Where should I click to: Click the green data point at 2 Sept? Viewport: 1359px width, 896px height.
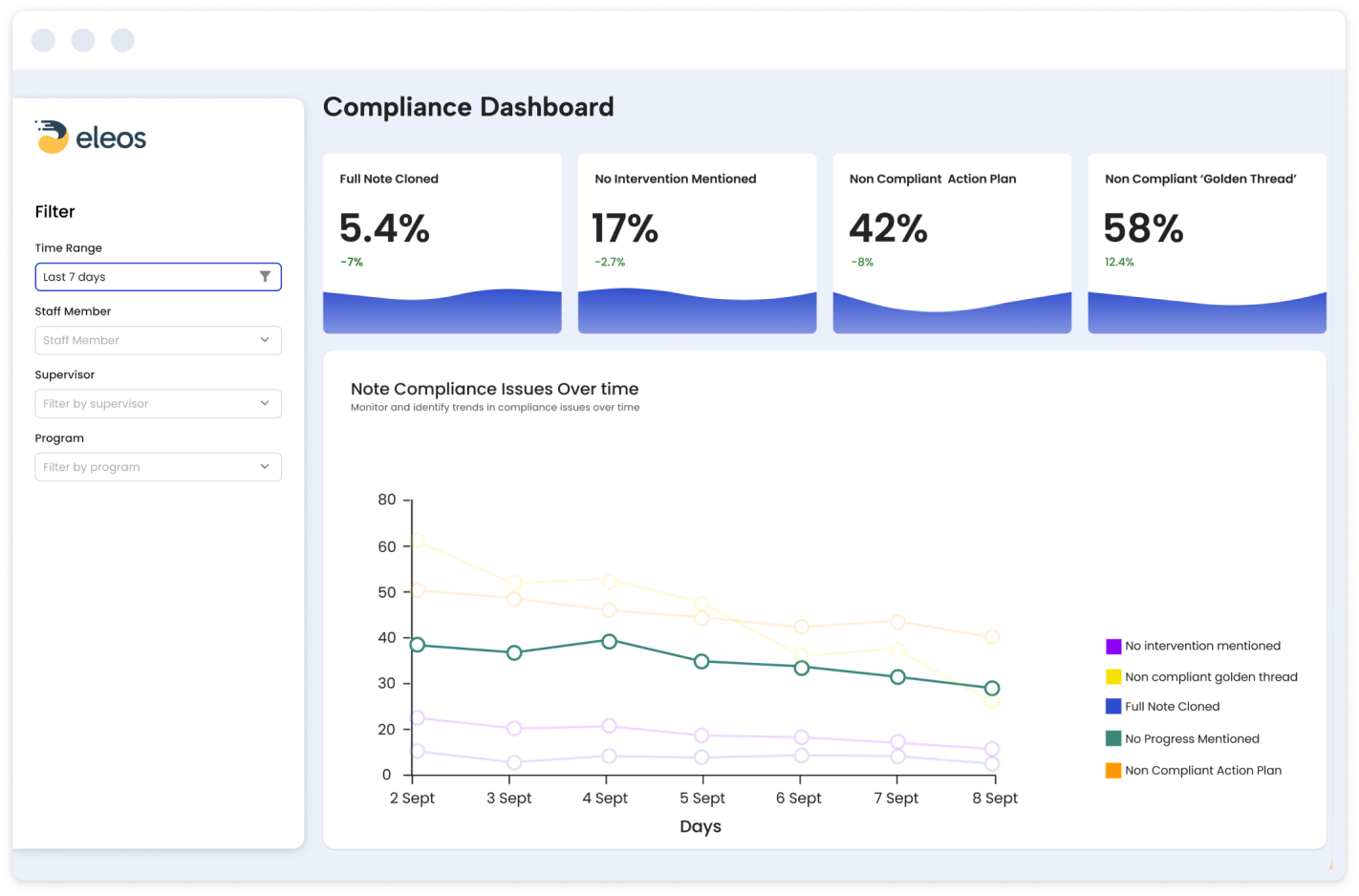click(418, 645)
